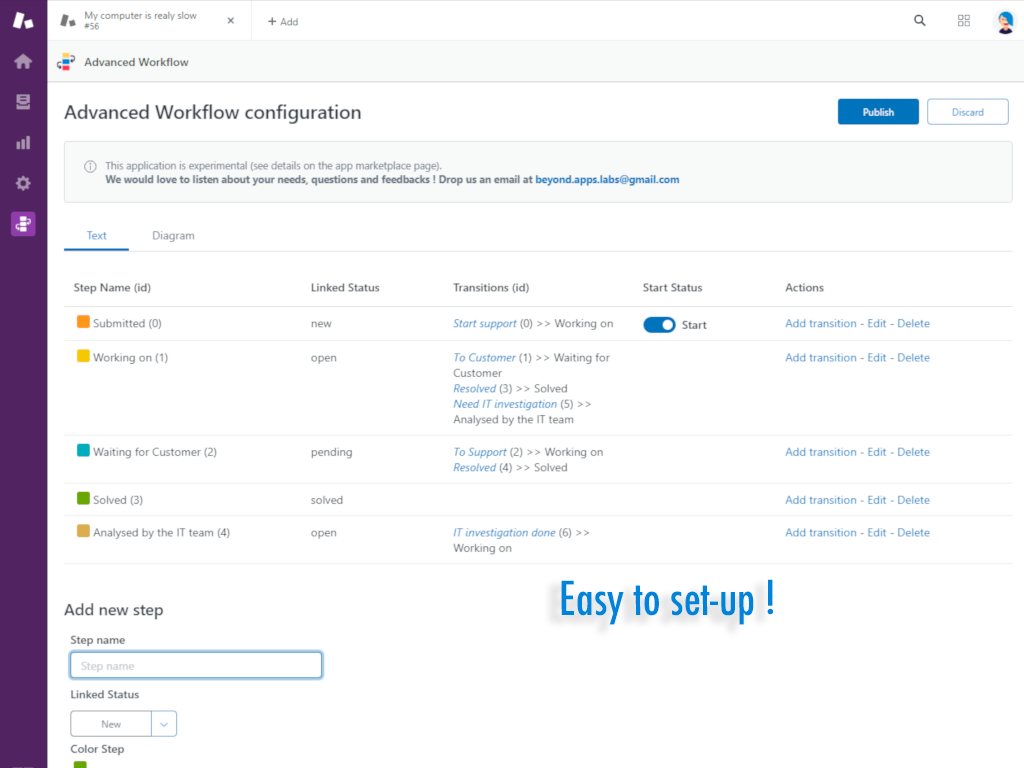
Task: Open the ticket overviews sidebar icon
Action: coord(22,101)
